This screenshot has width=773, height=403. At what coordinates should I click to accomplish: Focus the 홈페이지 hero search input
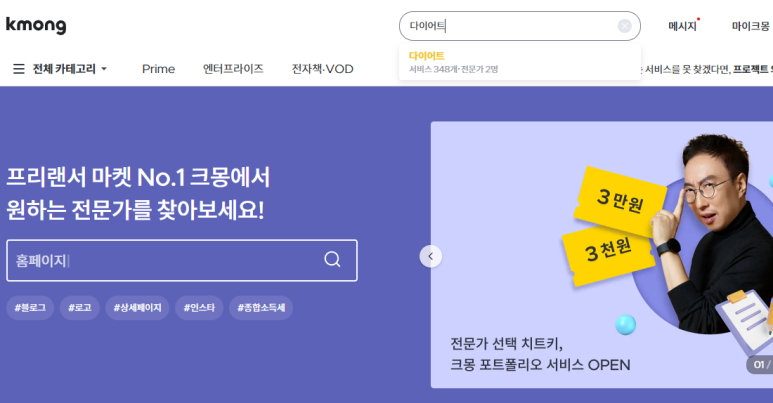[165, 260]
